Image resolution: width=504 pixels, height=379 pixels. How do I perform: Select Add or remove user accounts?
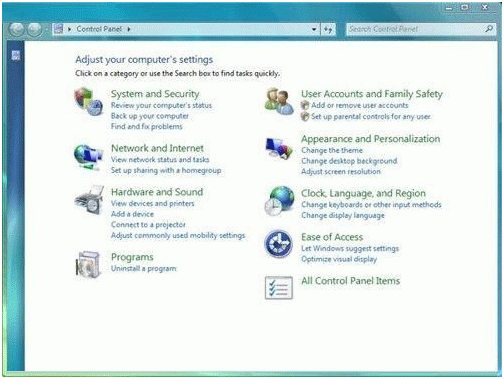pyautogui.click(x=360, y=105)
